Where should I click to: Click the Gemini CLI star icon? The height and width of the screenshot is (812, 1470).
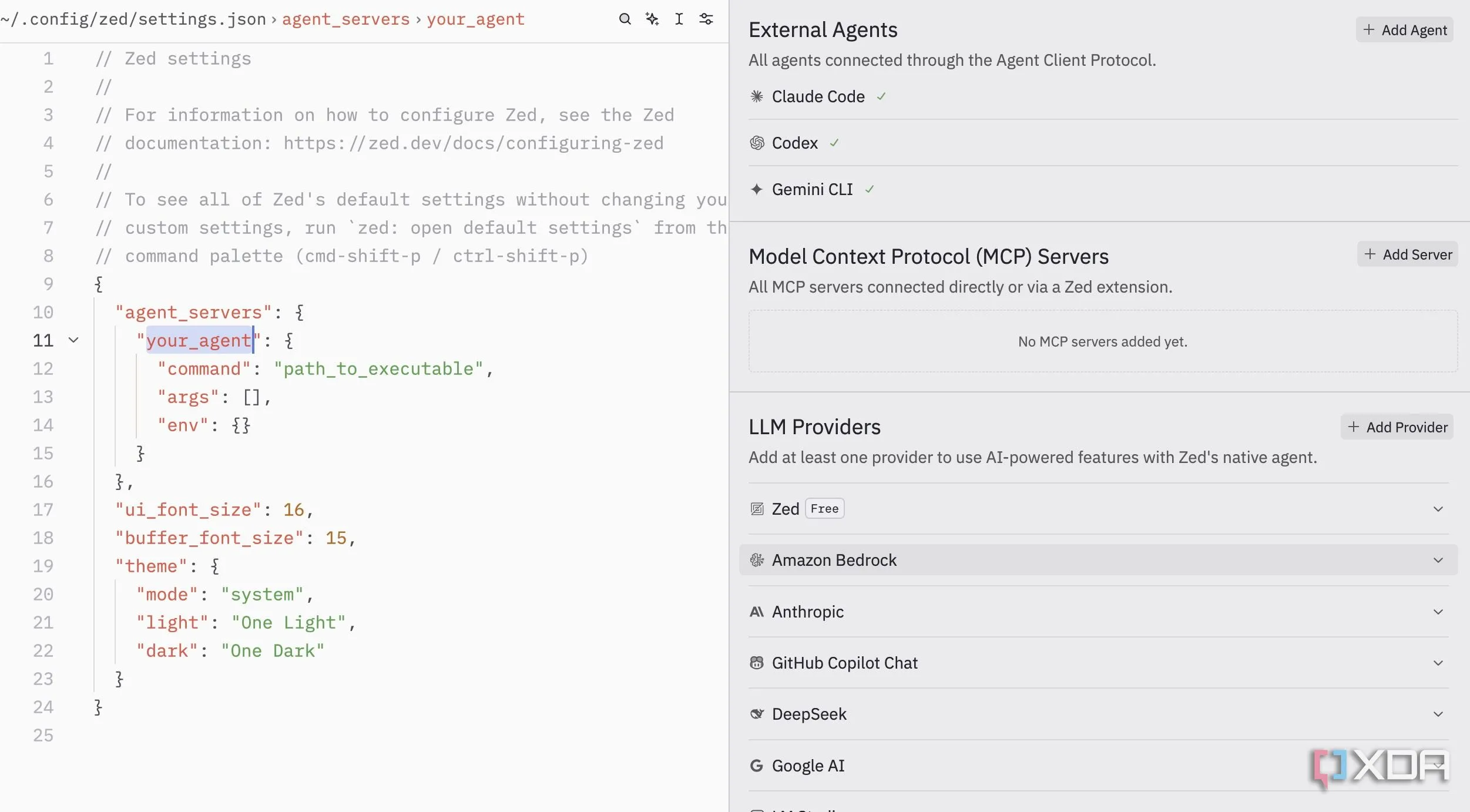point(756,189)
